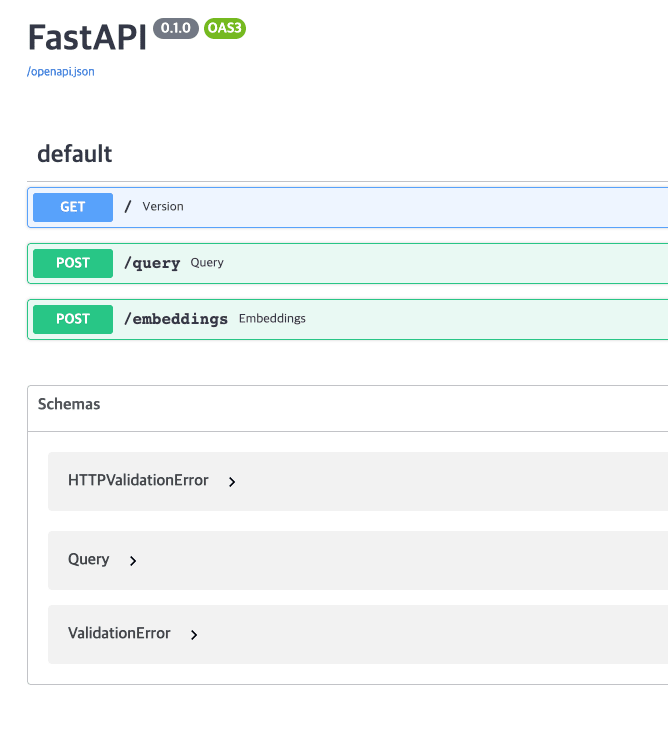Image resolution: width=668 pixels, height=736 pixels.
Task: Click the 'Version' summary in GET row
Action: pyautogui.click(x=163, y=207)
